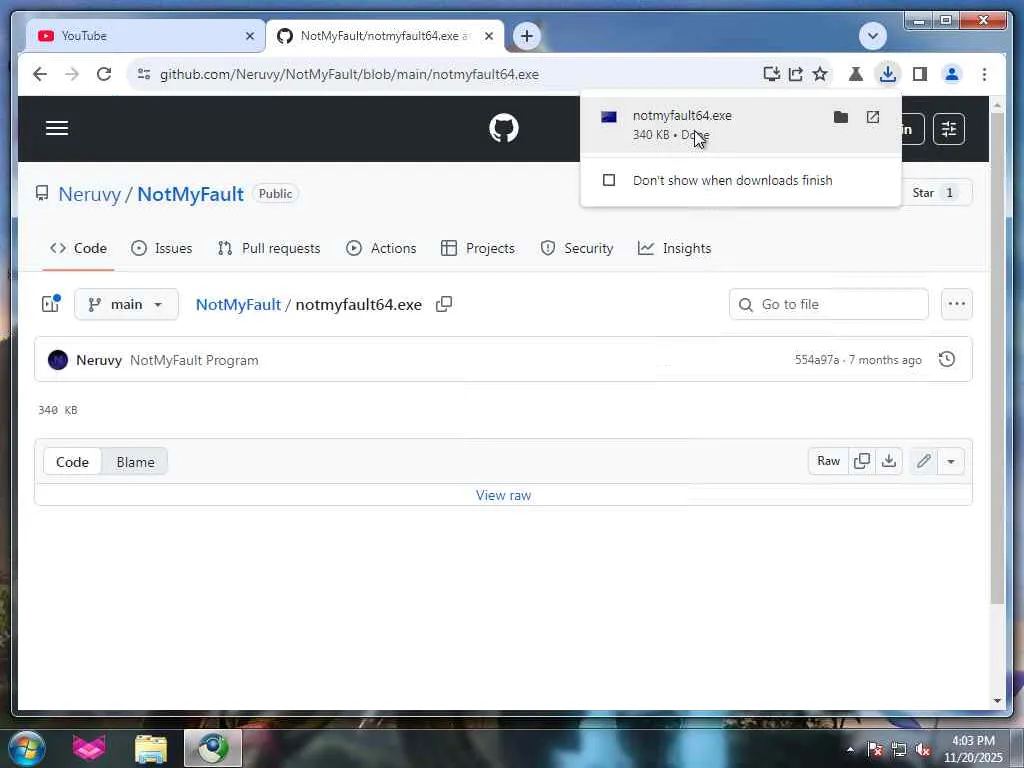
Task: Open the tab search dropdown chevron
Action: (872, 36)
